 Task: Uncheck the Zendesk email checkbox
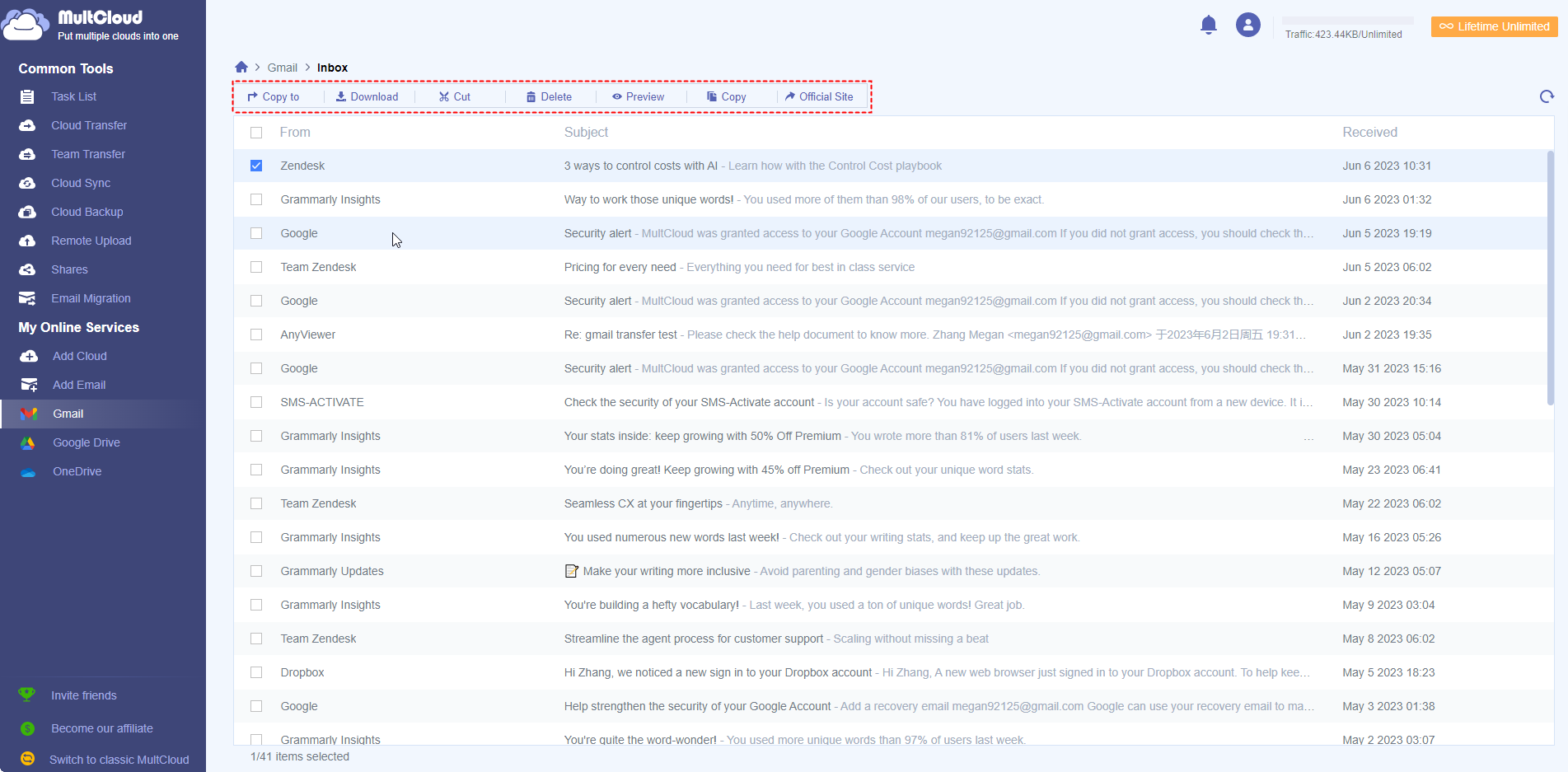click(x=256, y=166)
